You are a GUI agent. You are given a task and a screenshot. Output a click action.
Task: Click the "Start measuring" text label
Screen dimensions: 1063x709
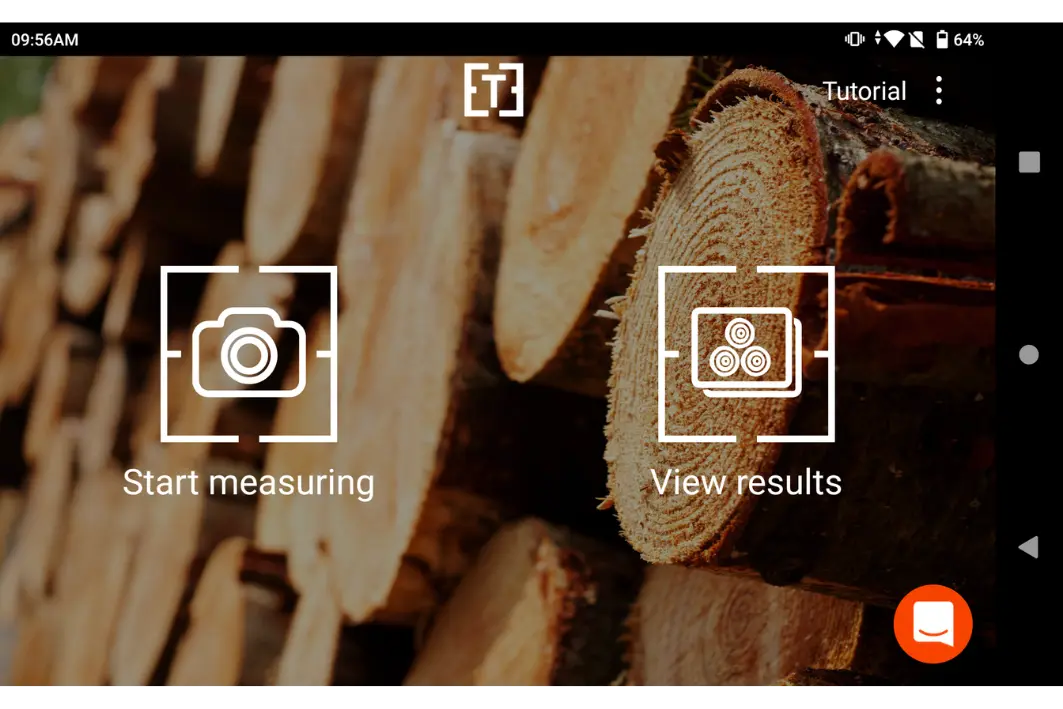248,482
